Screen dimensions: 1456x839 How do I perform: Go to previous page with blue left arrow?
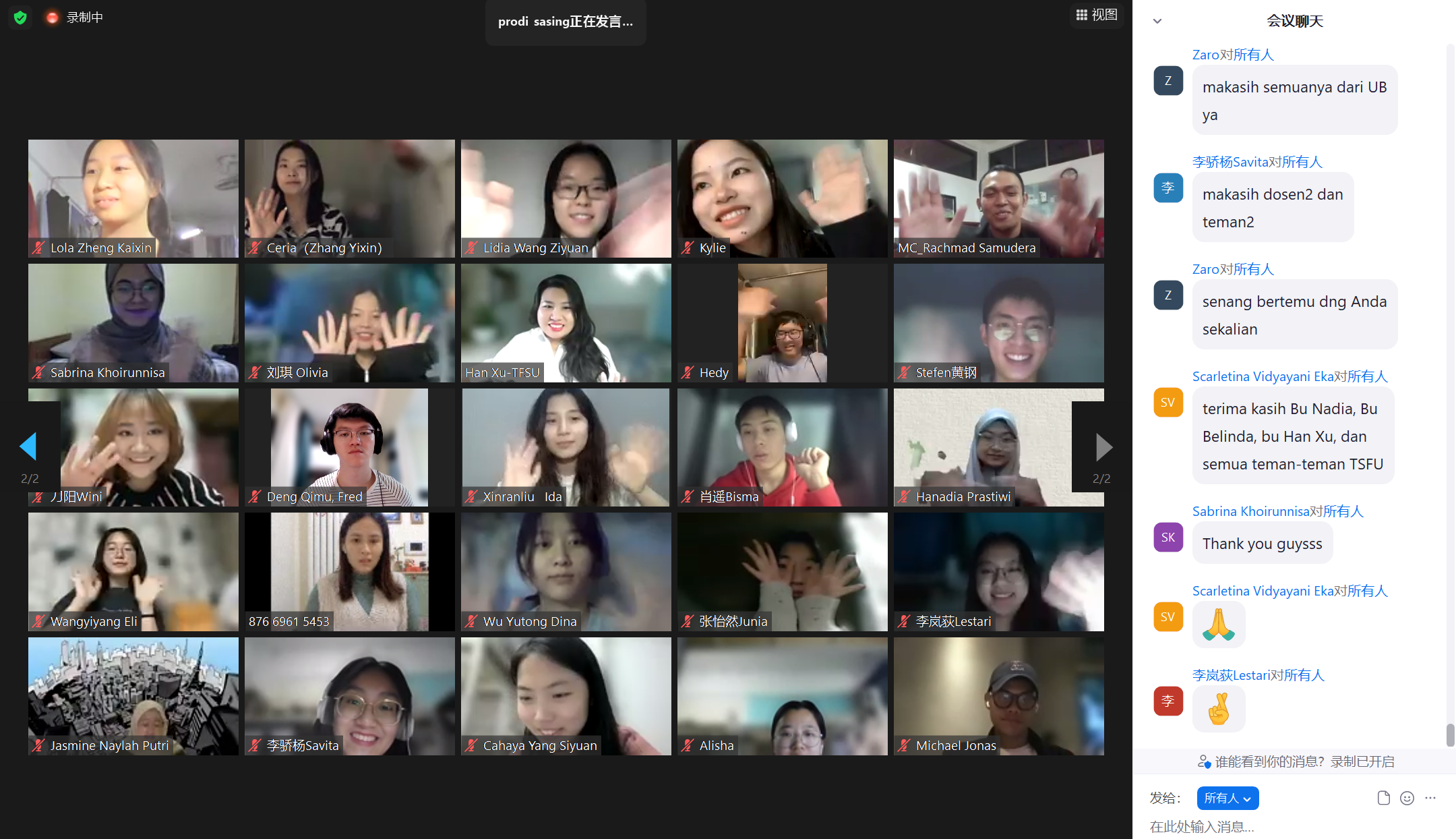click(28, 446)
